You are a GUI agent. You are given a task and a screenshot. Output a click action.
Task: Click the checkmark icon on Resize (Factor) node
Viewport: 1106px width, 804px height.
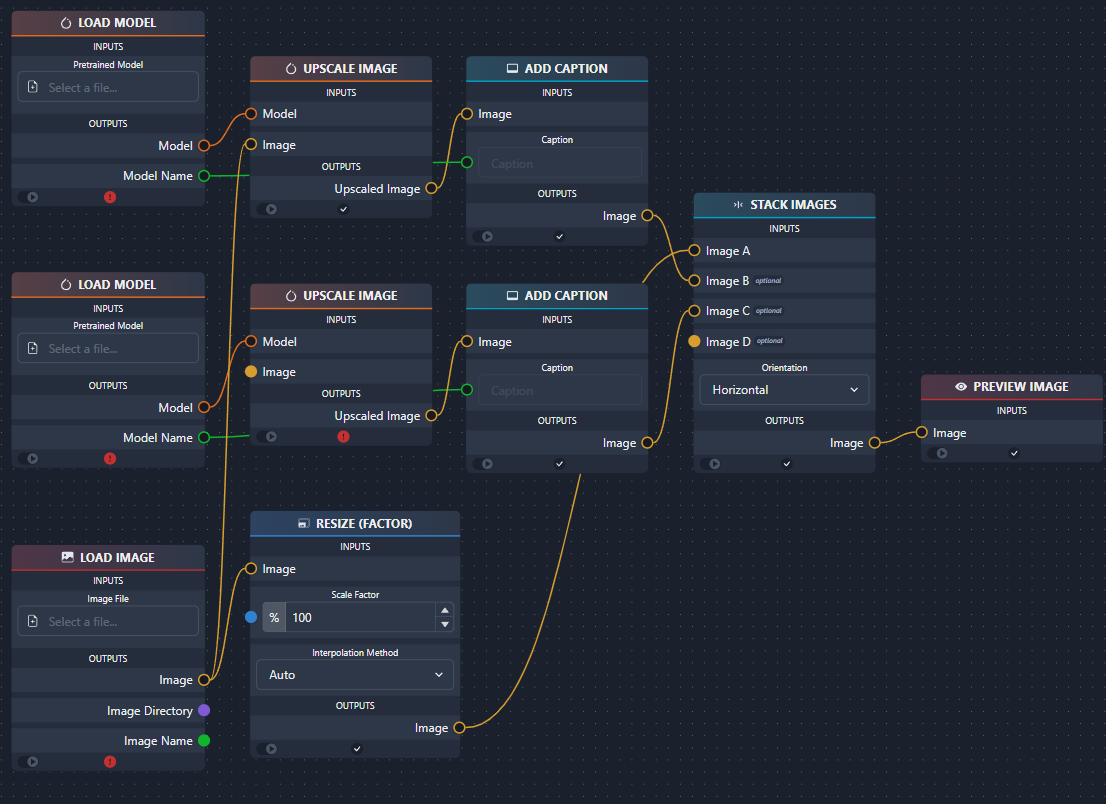click(357, 749)
